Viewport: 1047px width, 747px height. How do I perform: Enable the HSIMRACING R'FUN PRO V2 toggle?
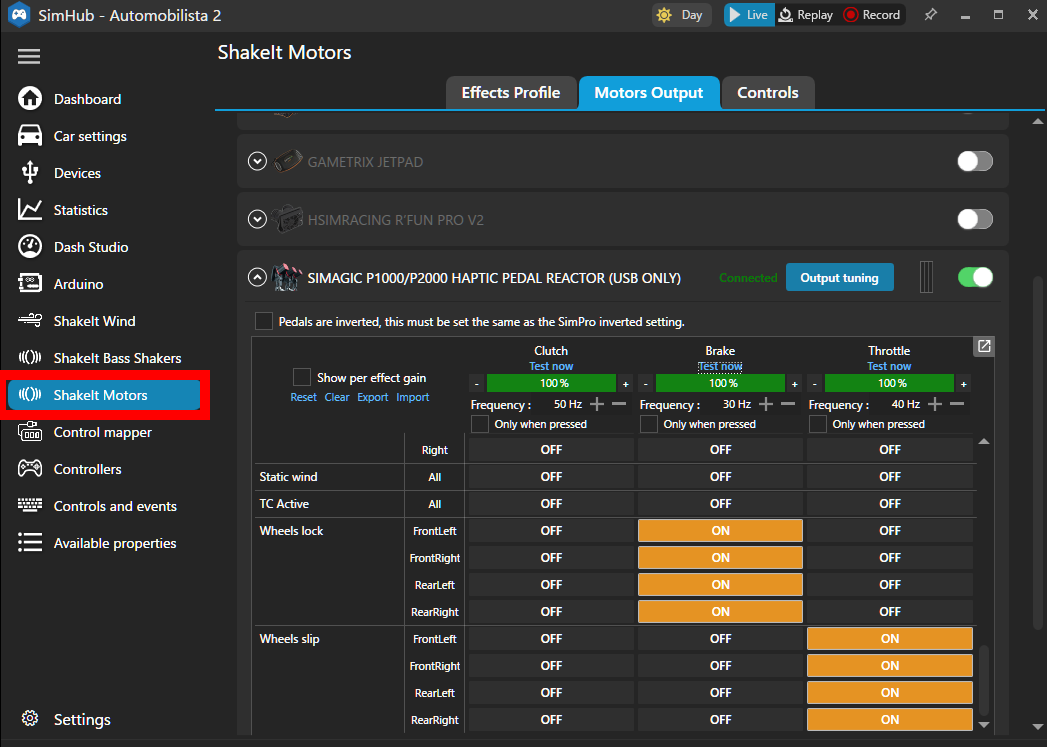click(x=975, y=219)
